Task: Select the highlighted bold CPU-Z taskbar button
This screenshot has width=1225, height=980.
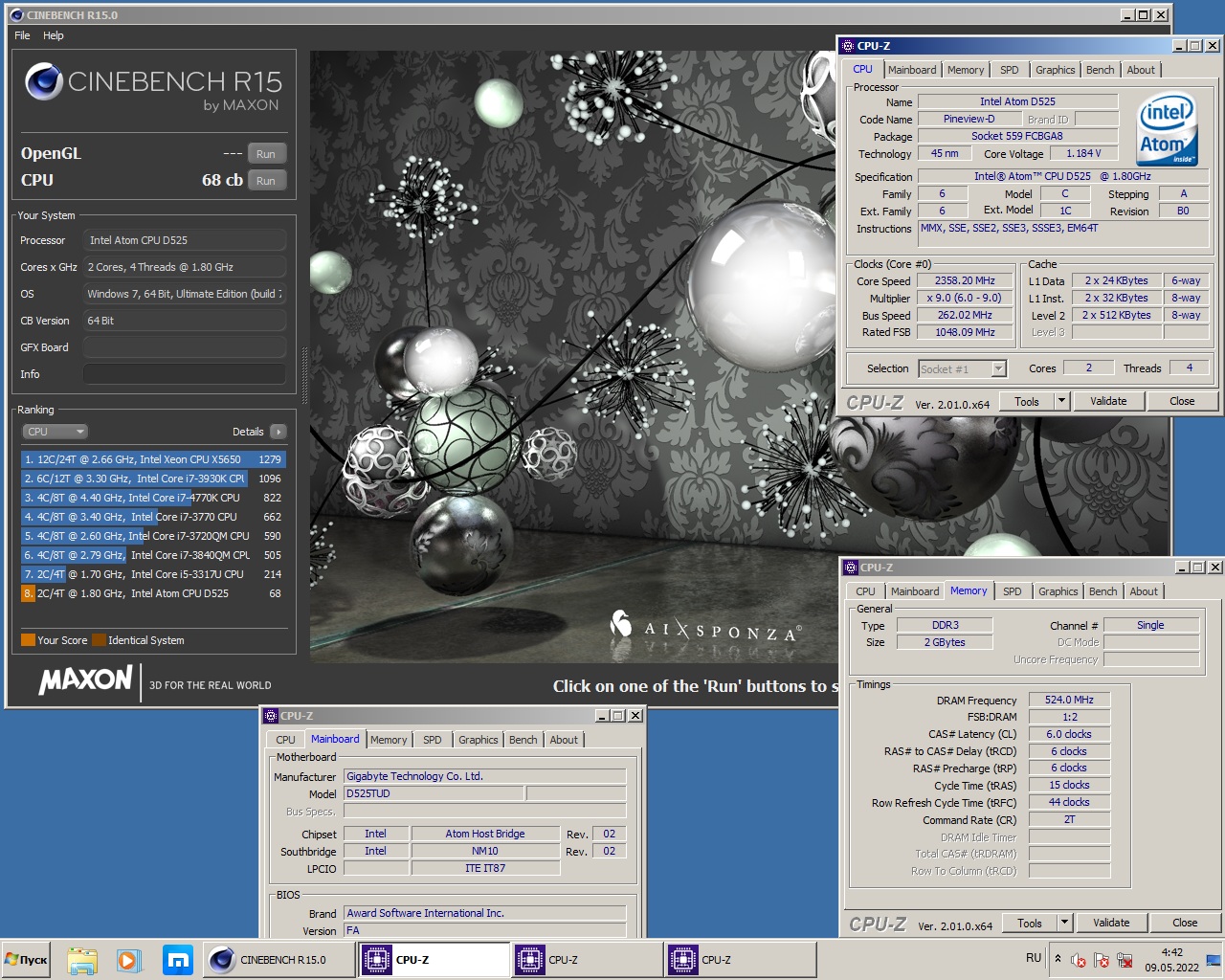Action: coord(434,960)
